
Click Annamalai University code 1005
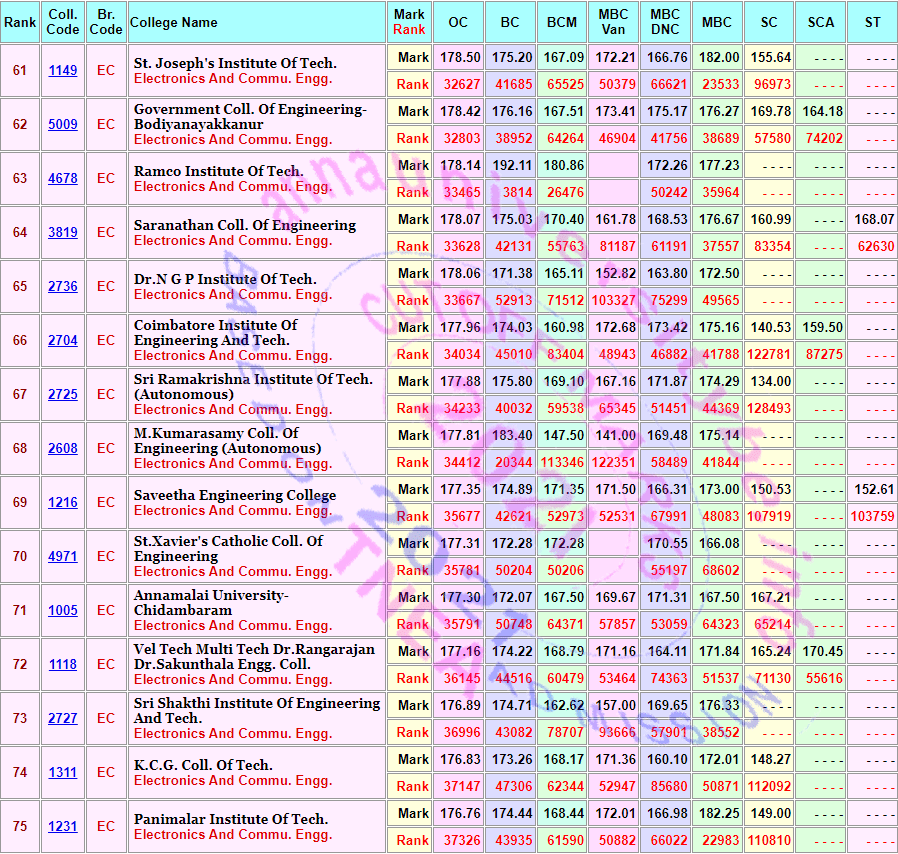(x=63, y=610)
